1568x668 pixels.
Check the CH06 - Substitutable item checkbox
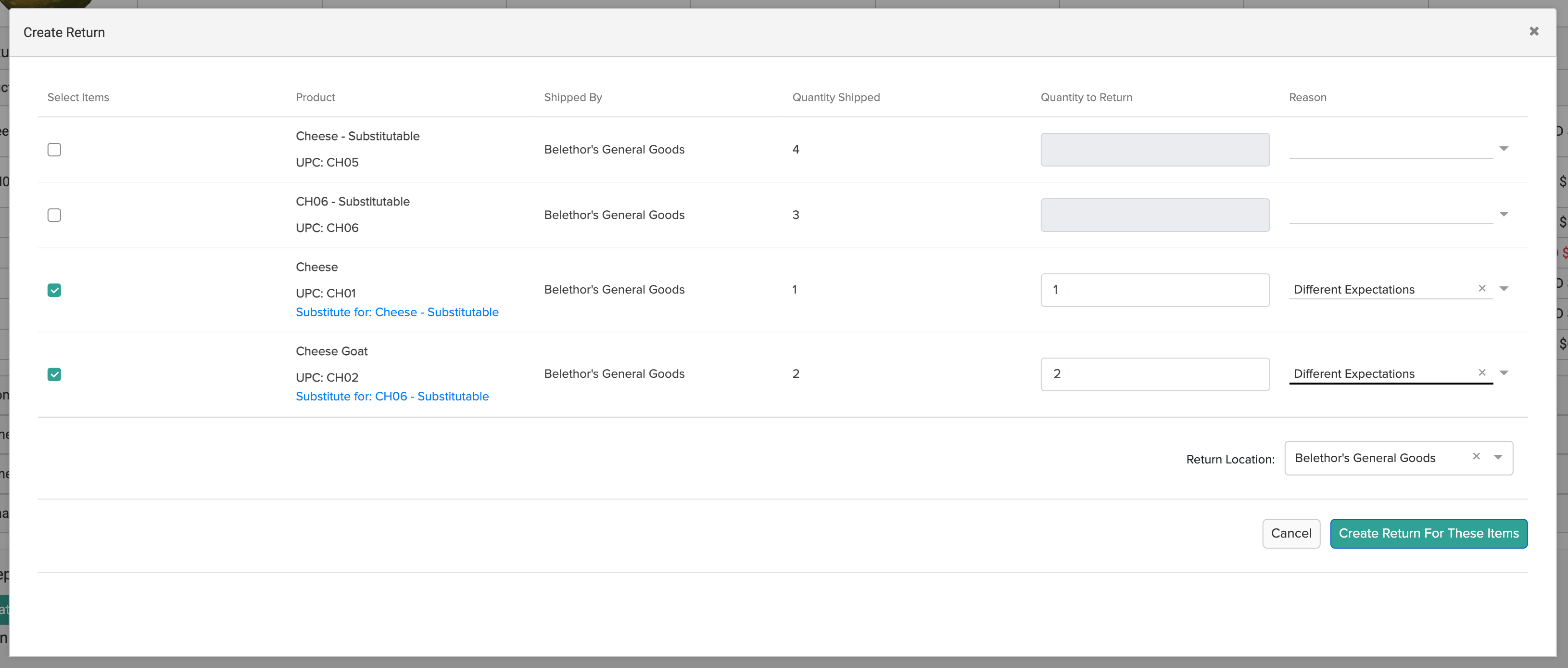(54, 214)
